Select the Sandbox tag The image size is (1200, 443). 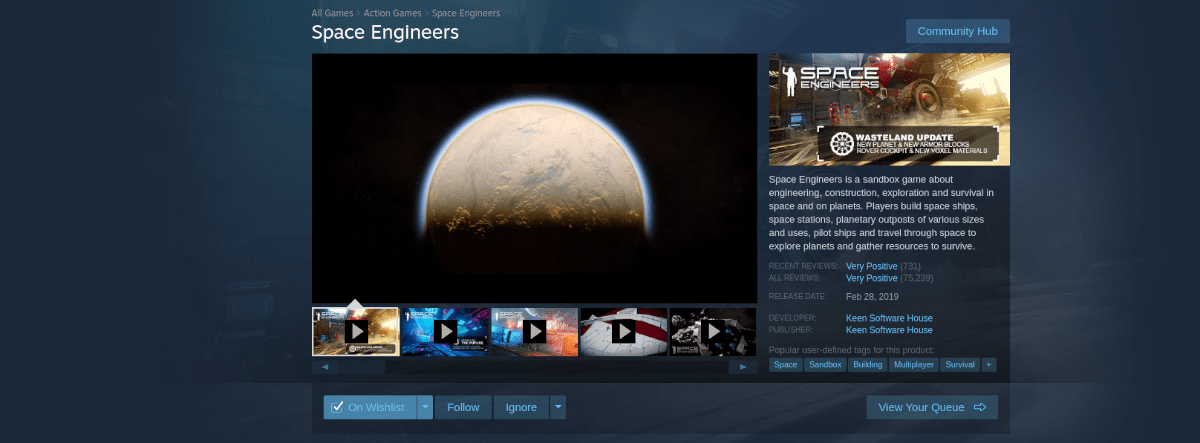coord(824,365)
